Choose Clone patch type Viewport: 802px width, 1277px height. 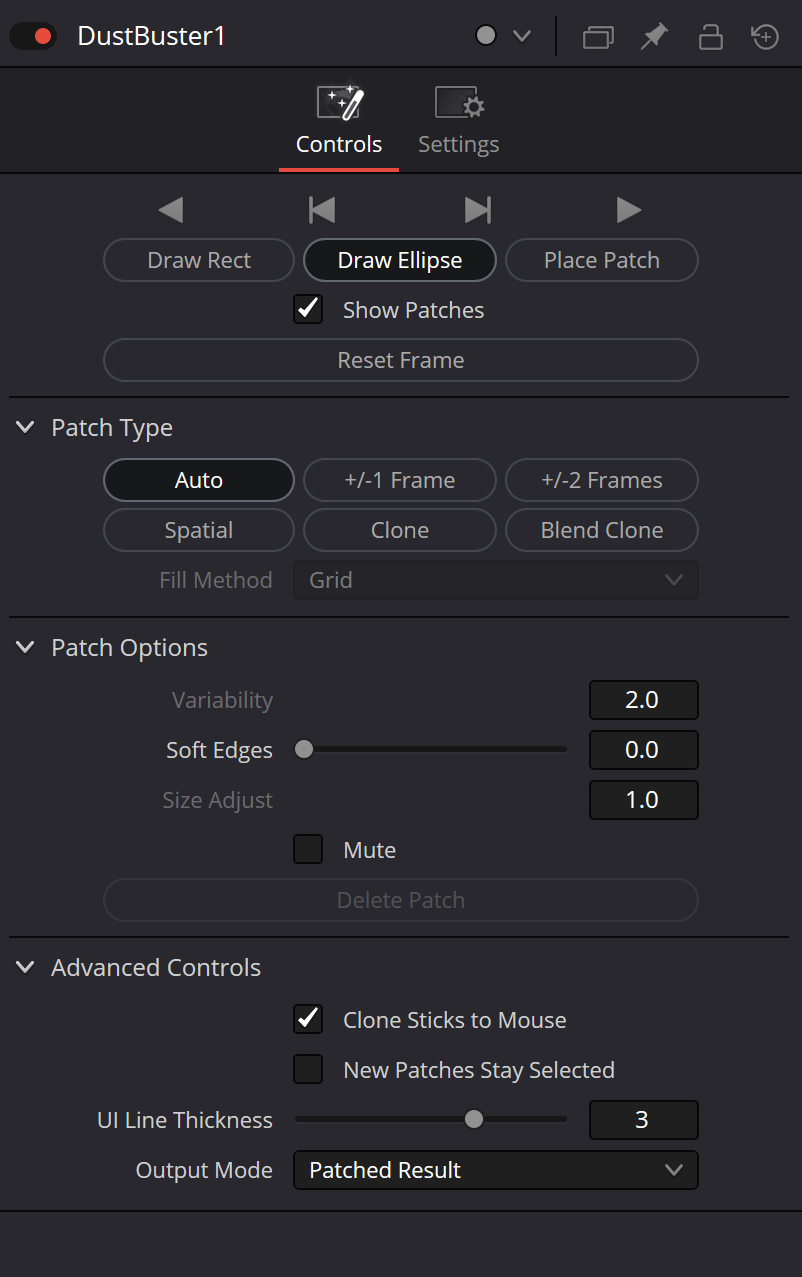(400, 530)
